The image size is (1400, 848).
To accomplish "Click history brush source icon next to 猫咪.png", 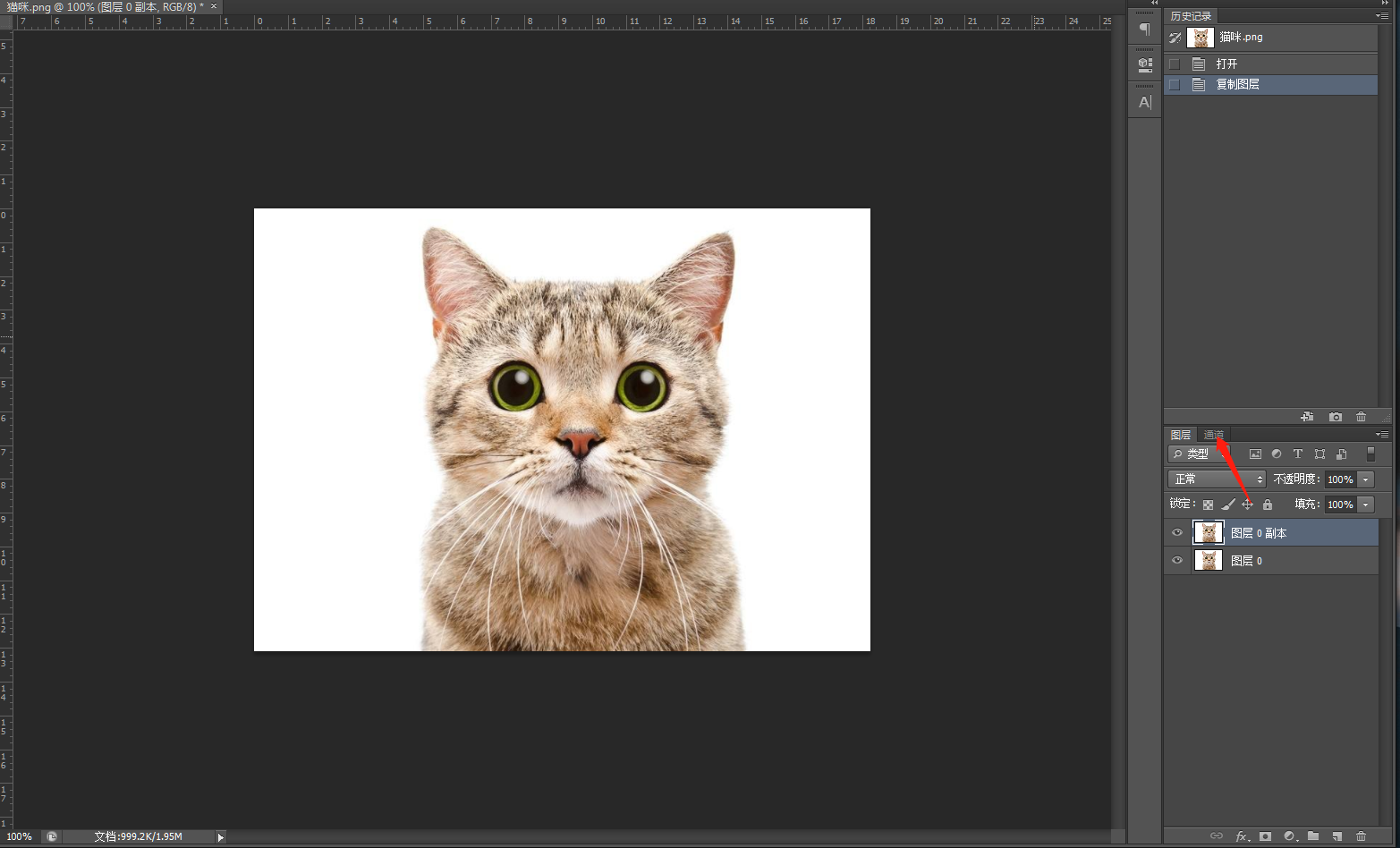I will coord(1175,38).
